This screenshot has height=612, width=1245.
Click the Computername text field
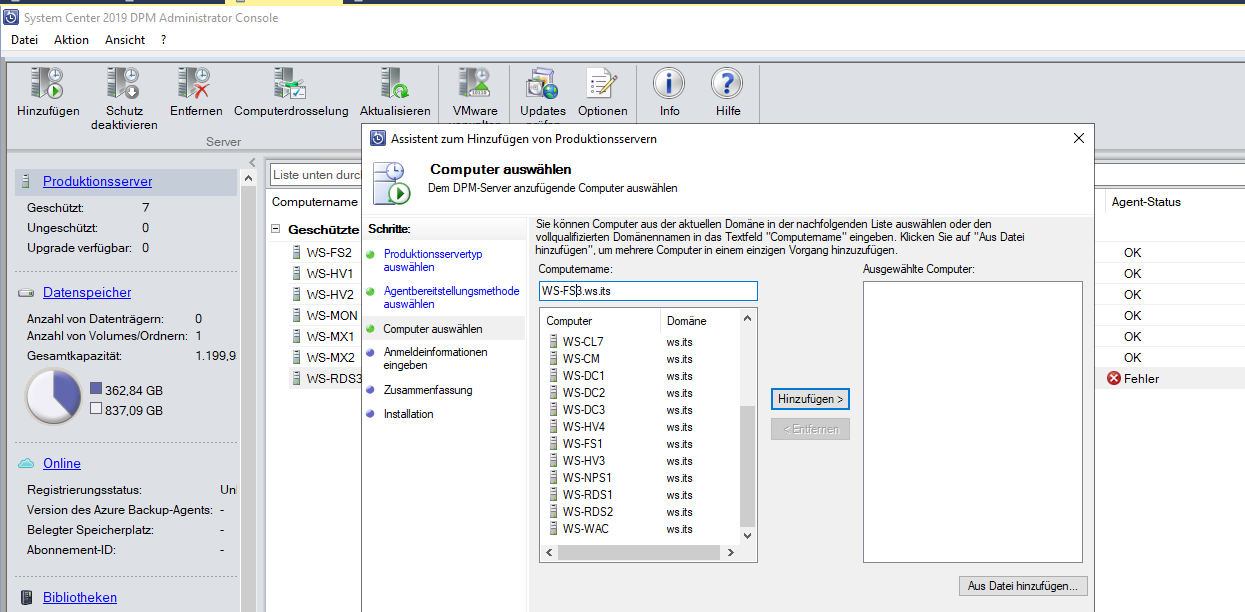point(648,291)
